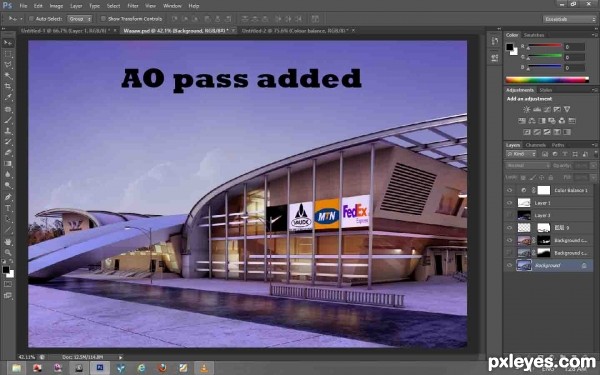
Task: Select the Crop tool
Action: click(x=8, y=87)
